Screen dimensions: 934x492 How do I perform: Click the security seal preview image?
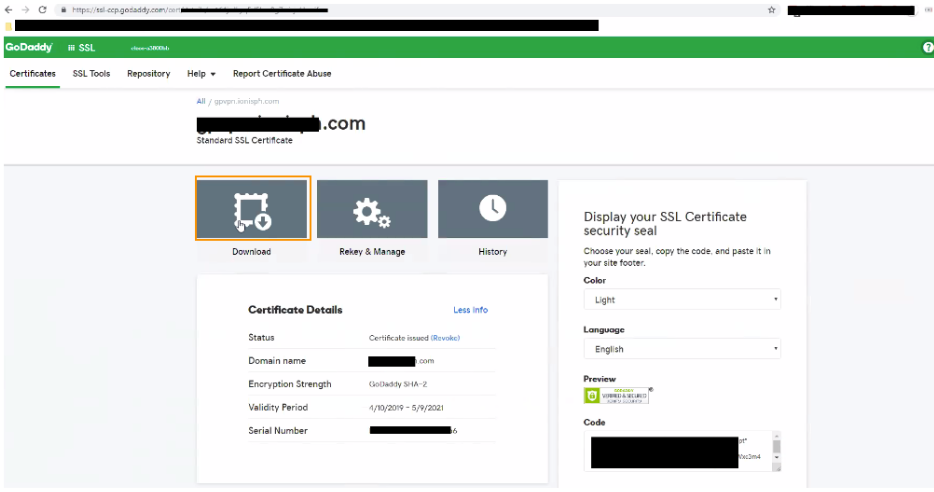616,396
